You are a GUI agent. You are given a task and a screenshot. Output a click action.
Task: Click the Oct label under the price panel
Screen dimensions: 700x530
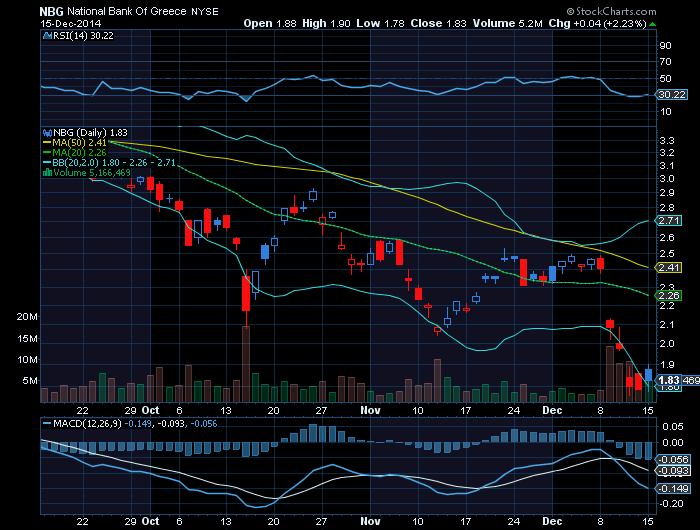click(x=150, y=410)
